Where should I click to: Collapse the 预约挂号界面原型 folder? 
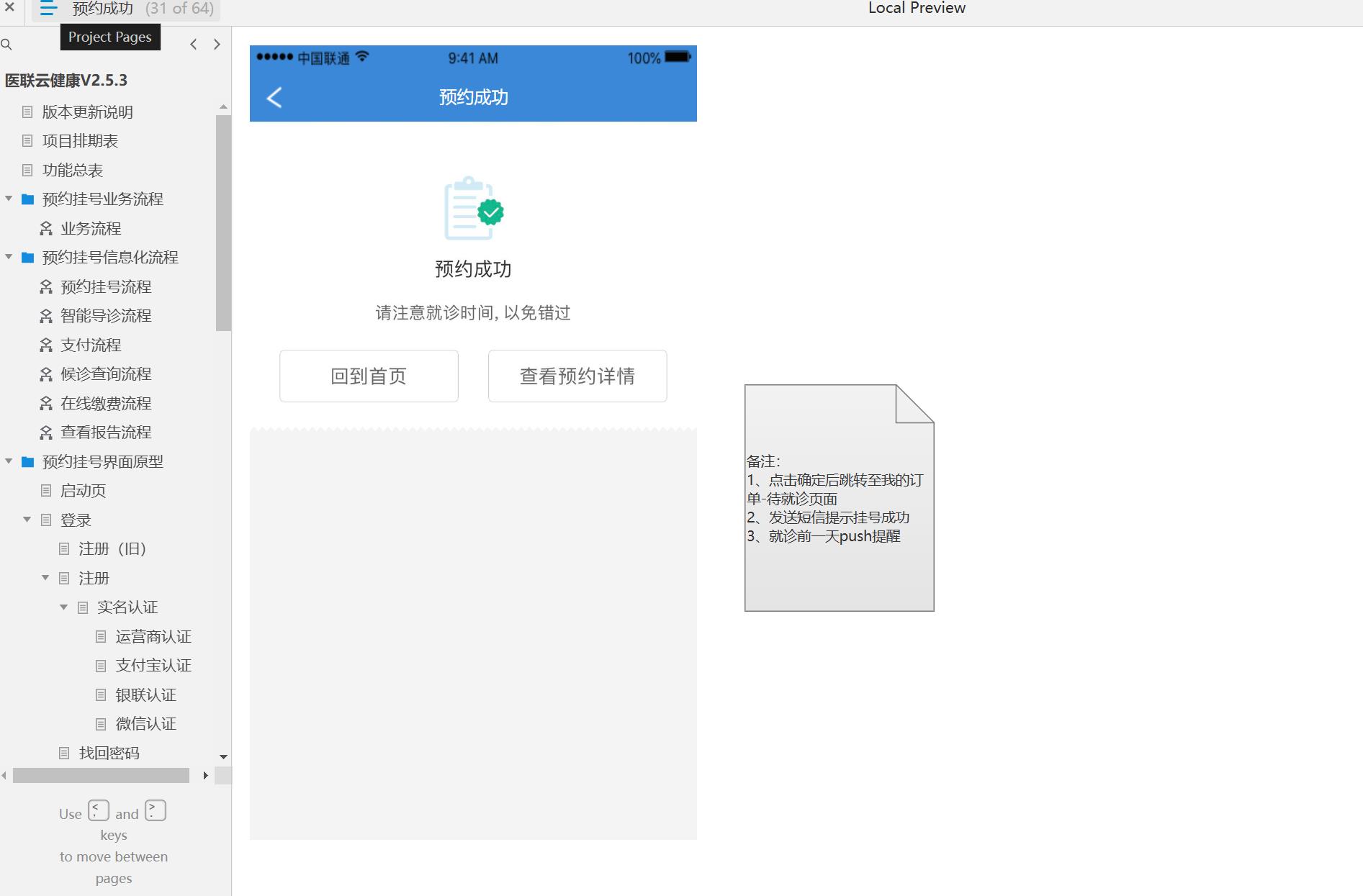pyautogui.click(x=9, y=461)
